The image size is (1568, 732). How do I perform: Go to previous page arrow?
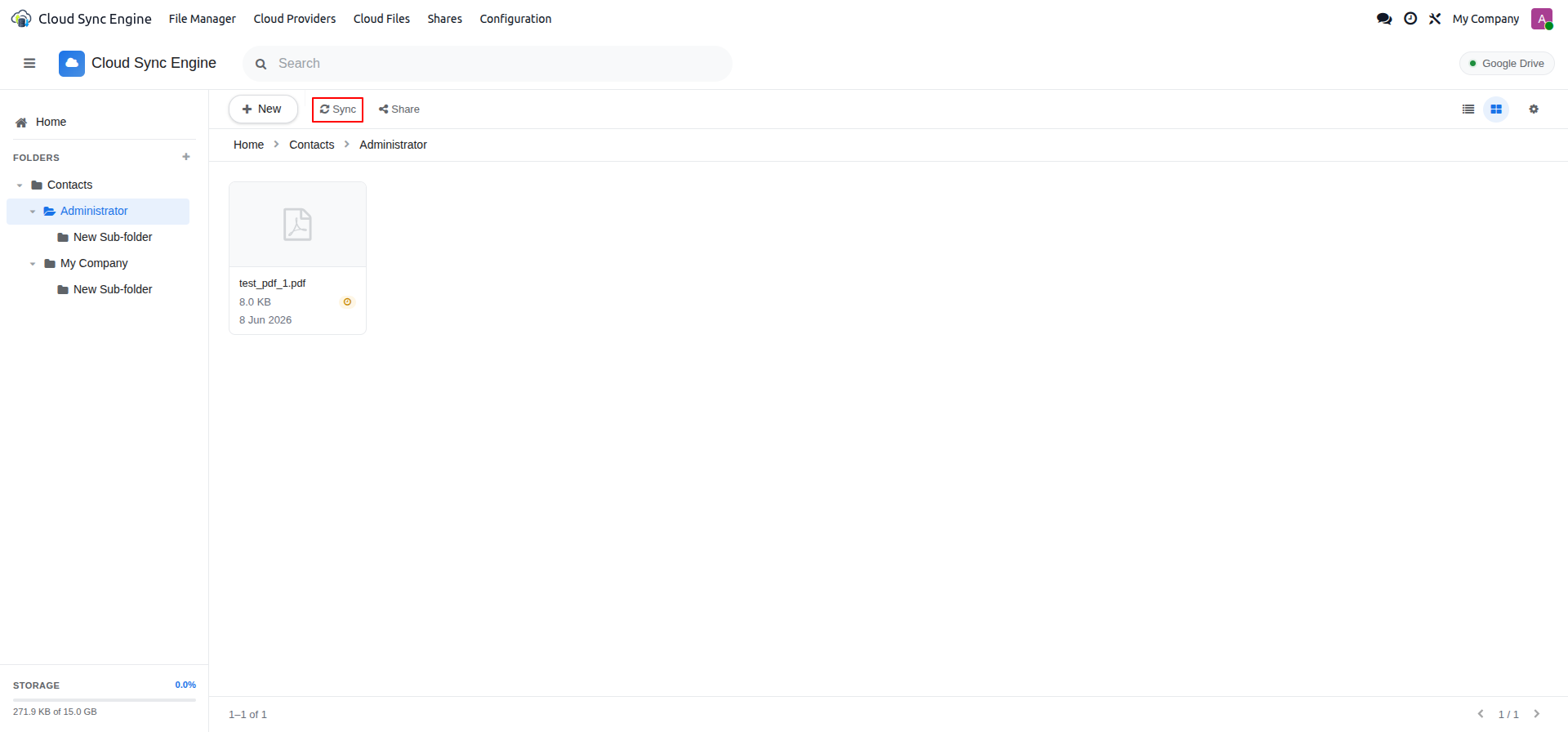(1481, 714)
